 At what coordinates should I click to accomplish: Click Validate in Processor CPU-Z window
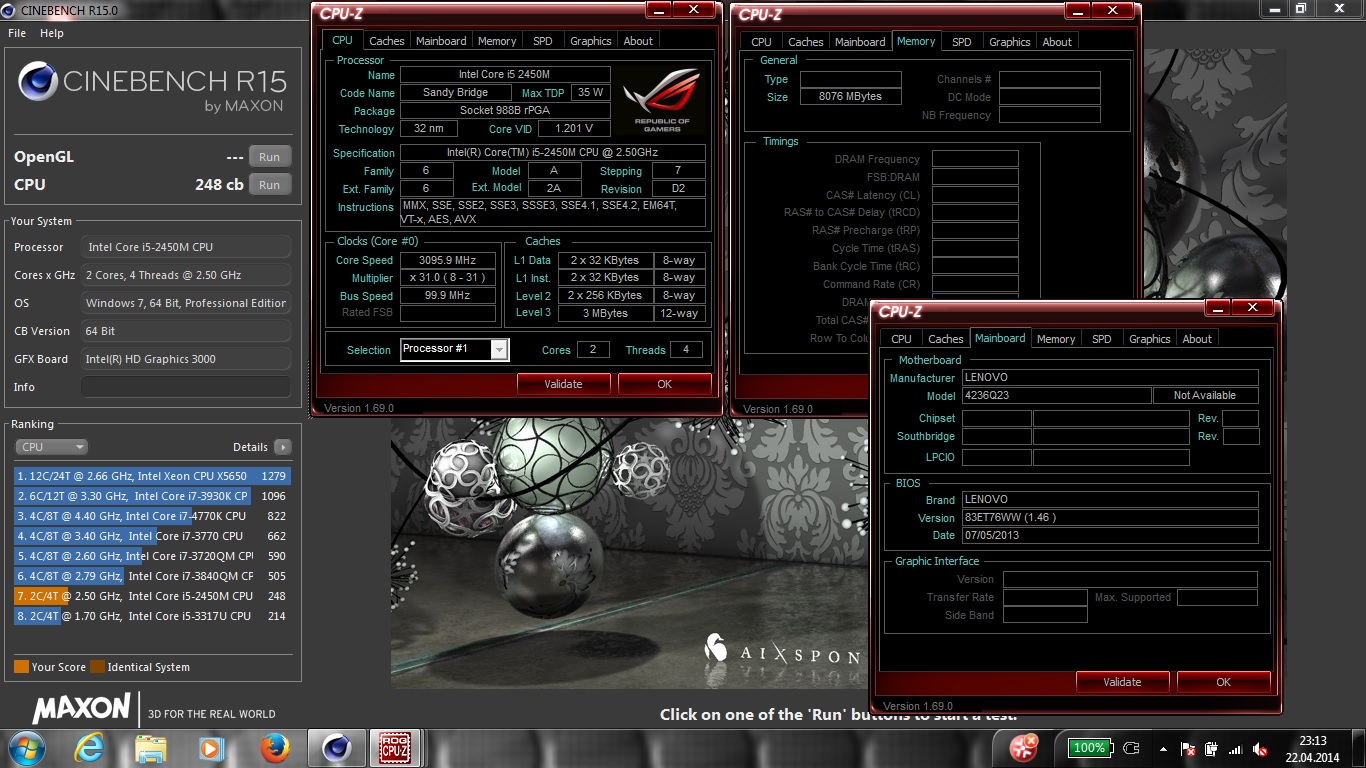tap(563, 384)
